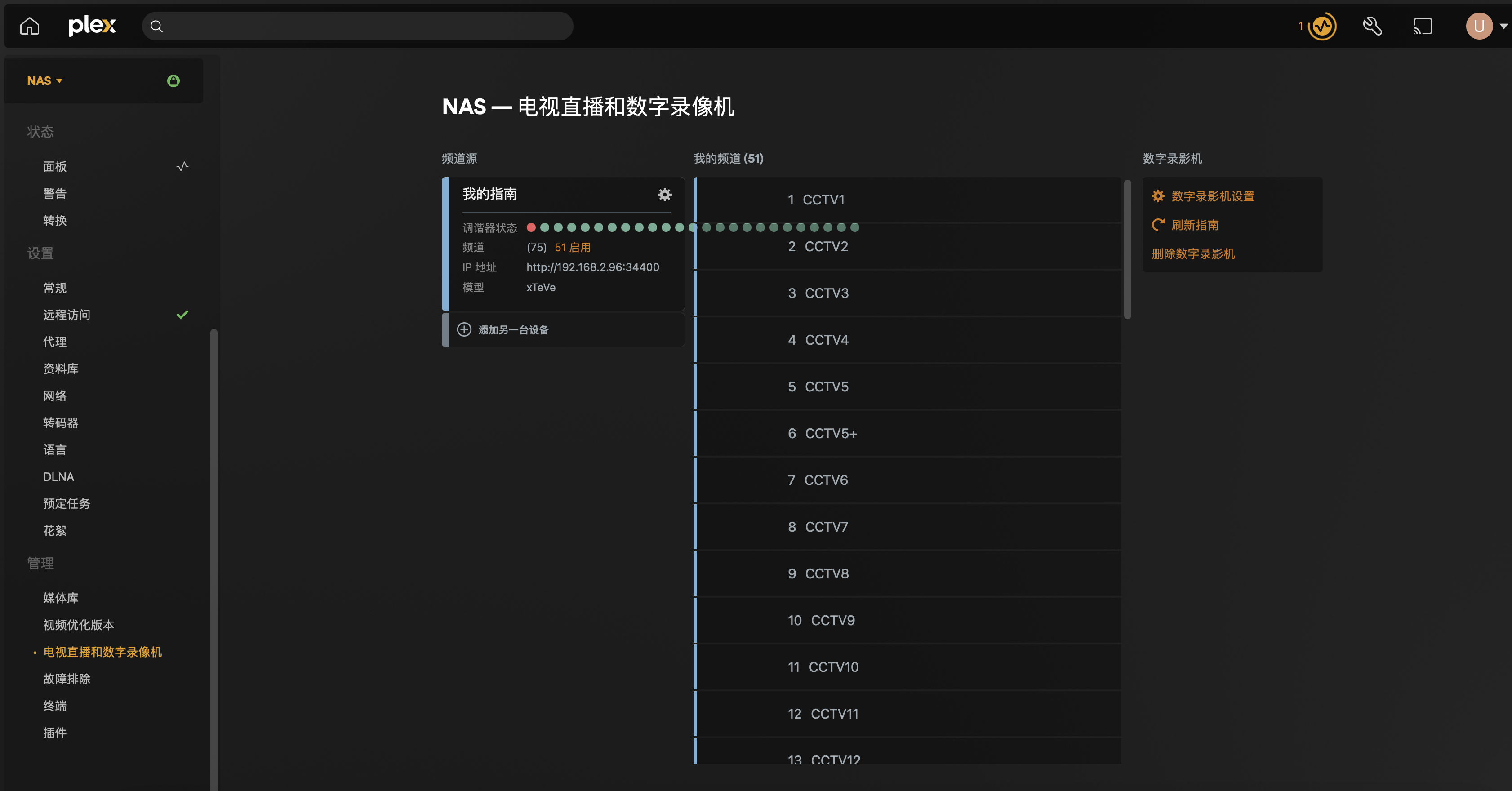Click the pulse icon beside 面板
The height and width of the screenshot is (791, 1512).
pyautogui.click(x=182, y=166)
